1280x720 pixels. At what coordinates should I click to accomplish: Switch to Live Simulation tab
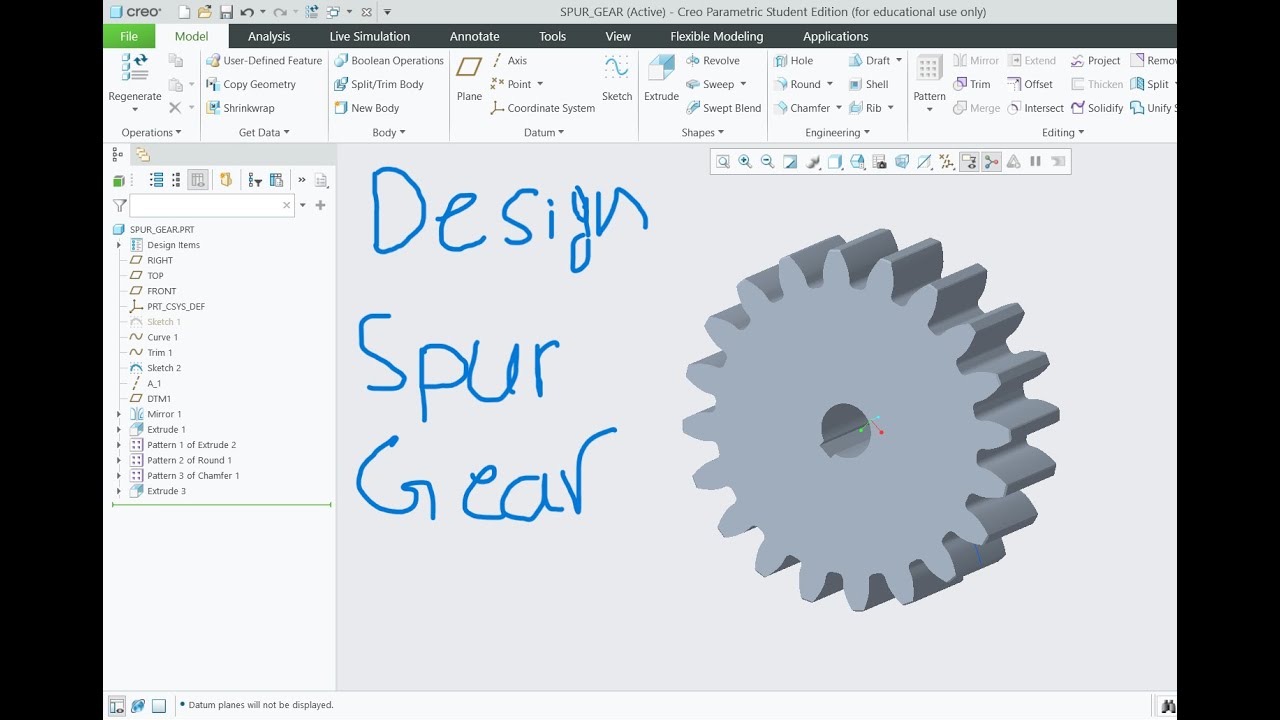pos(370,36)
